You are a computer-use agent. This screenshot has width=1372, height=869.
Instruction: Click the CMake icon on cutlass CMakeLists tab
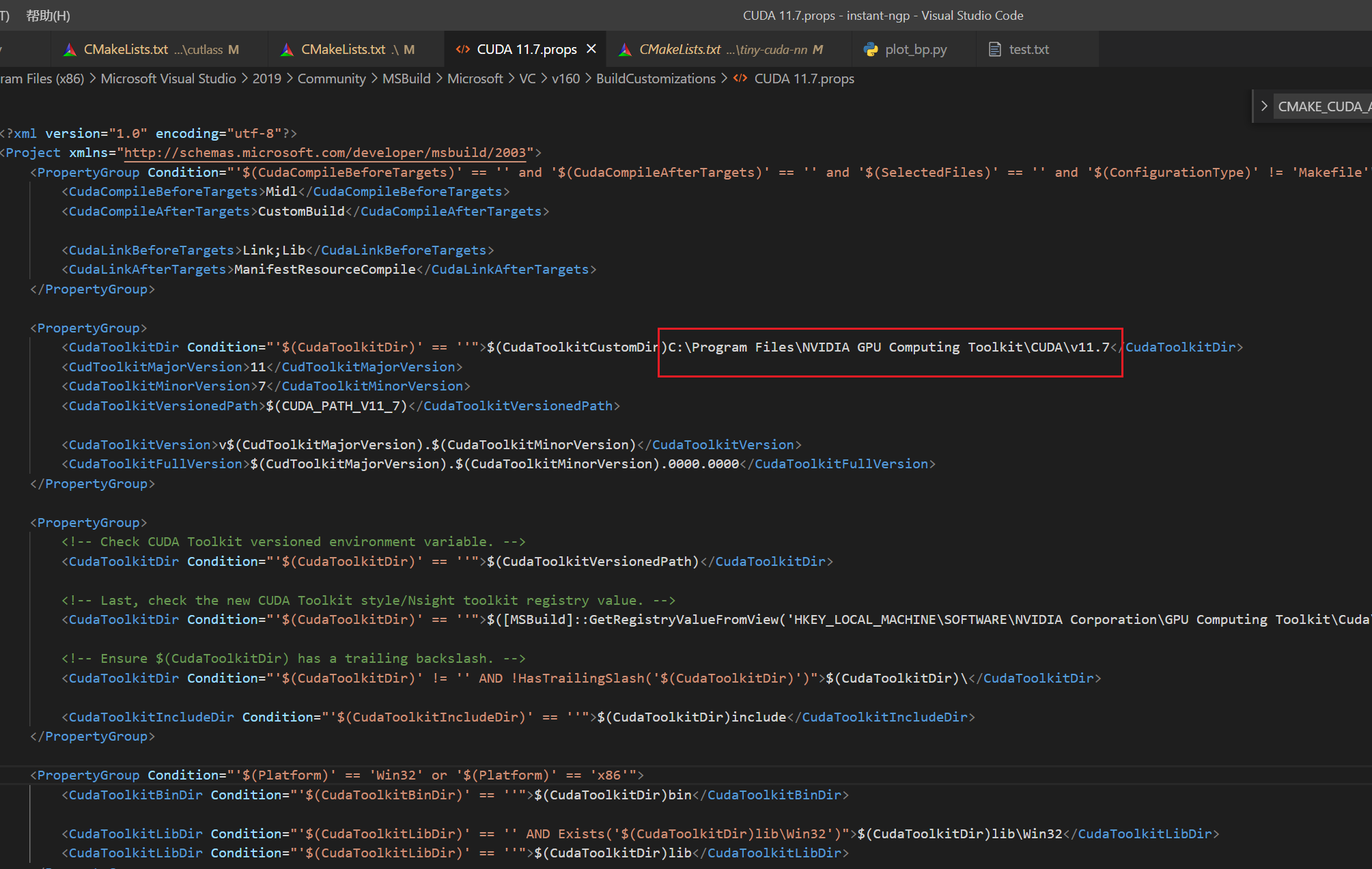(70, 50)
